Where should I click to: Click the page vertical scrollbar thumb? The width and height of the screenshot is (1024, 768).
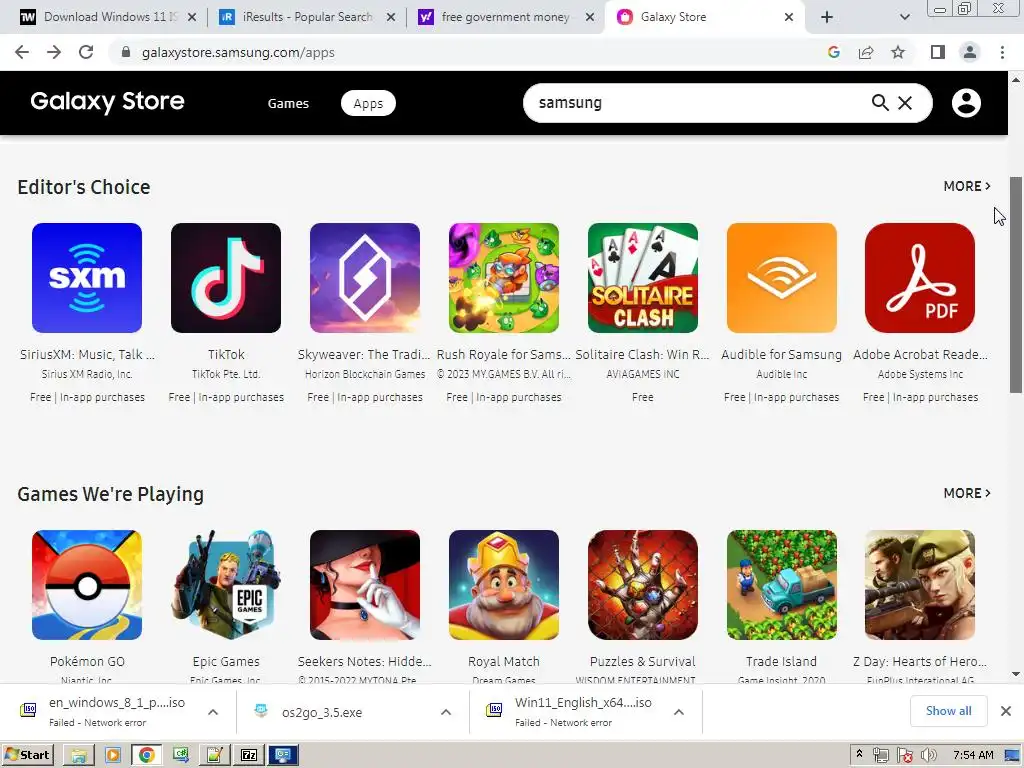coord(1016,284)
